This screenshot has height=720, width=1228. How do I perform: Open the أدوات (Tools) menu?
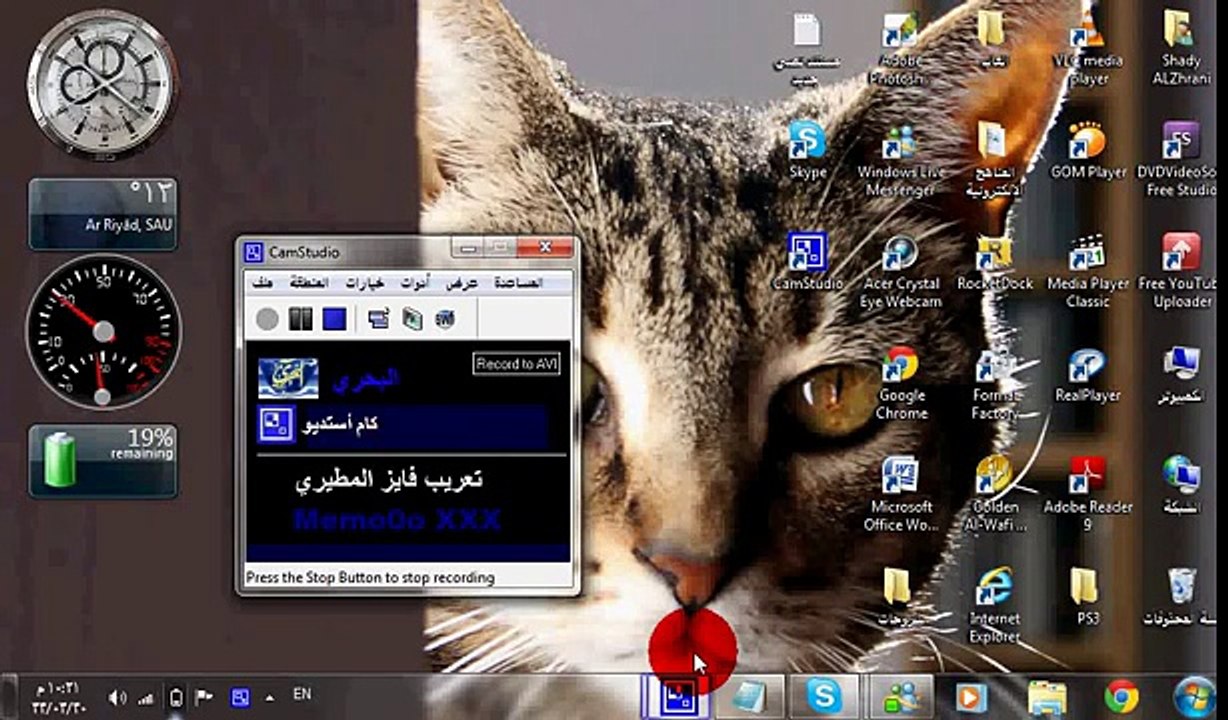(415, 283)
